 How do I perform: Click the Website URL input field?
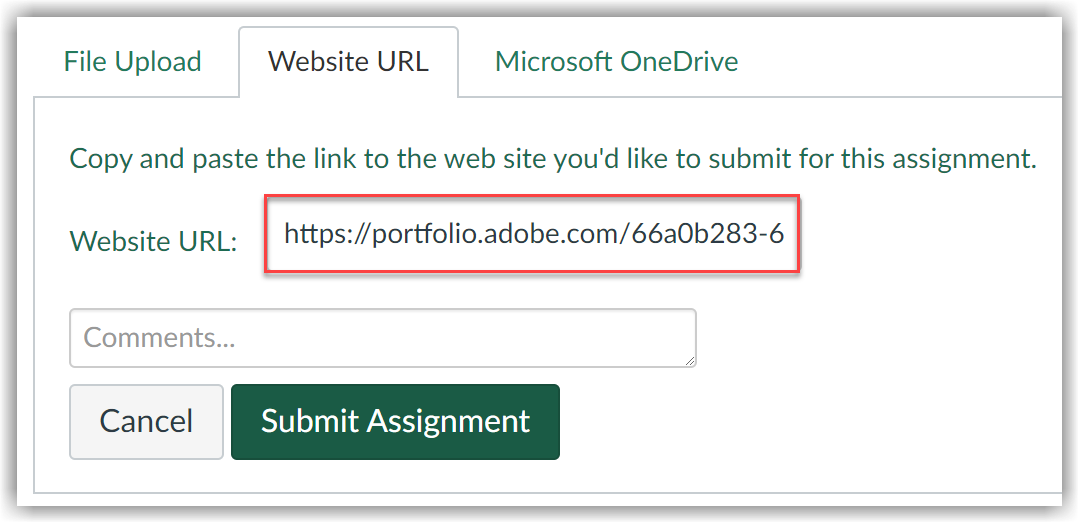click(532, 235)
